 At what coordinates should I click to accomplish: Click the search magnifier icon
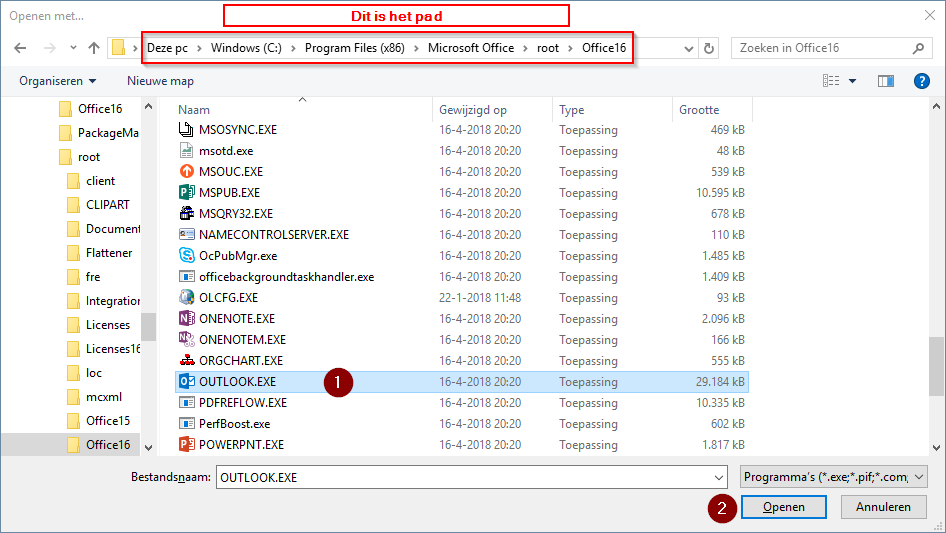click(x=918, y=48)
